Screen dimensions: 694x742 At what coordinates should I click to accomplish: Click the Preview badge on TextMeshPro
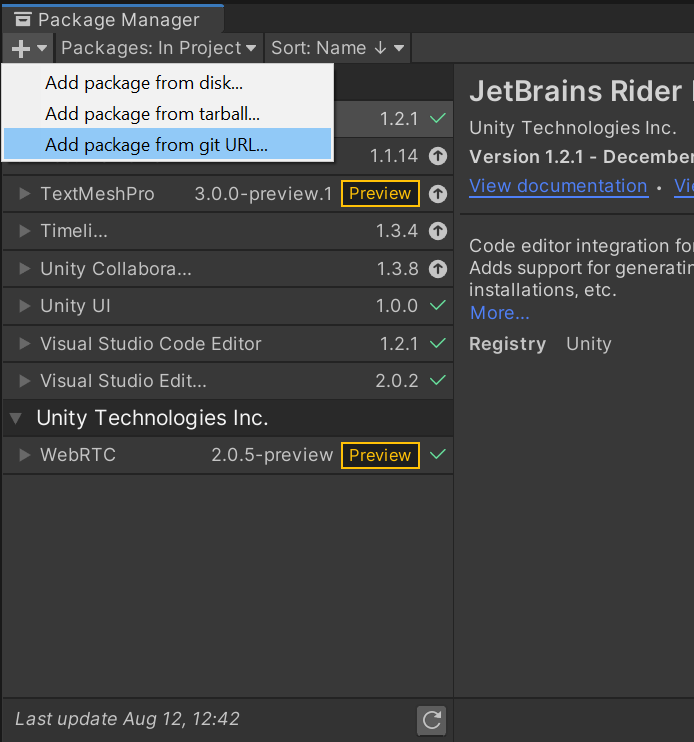380,194
